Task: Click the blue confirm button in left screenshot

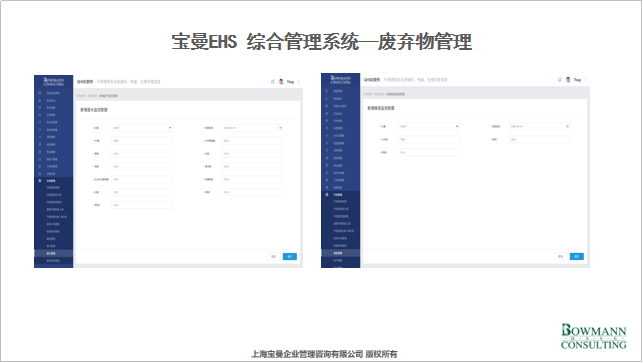Action: pos(290,256)
